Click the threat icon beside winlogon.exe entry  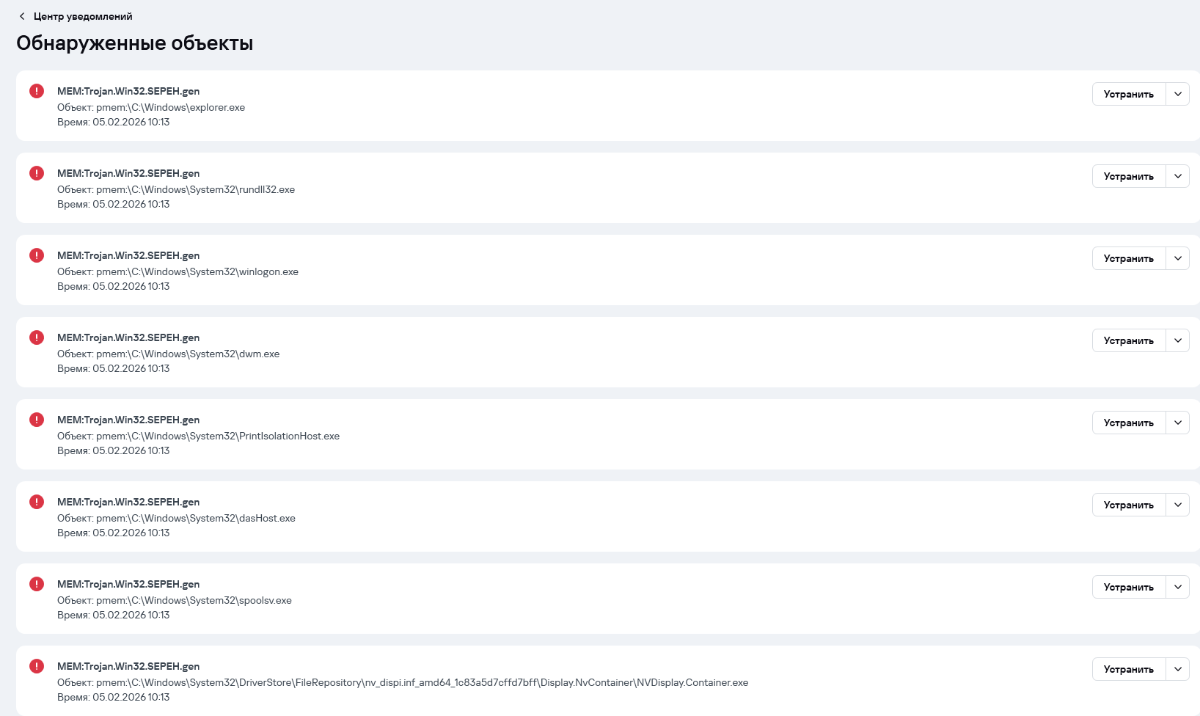point(37,255)
